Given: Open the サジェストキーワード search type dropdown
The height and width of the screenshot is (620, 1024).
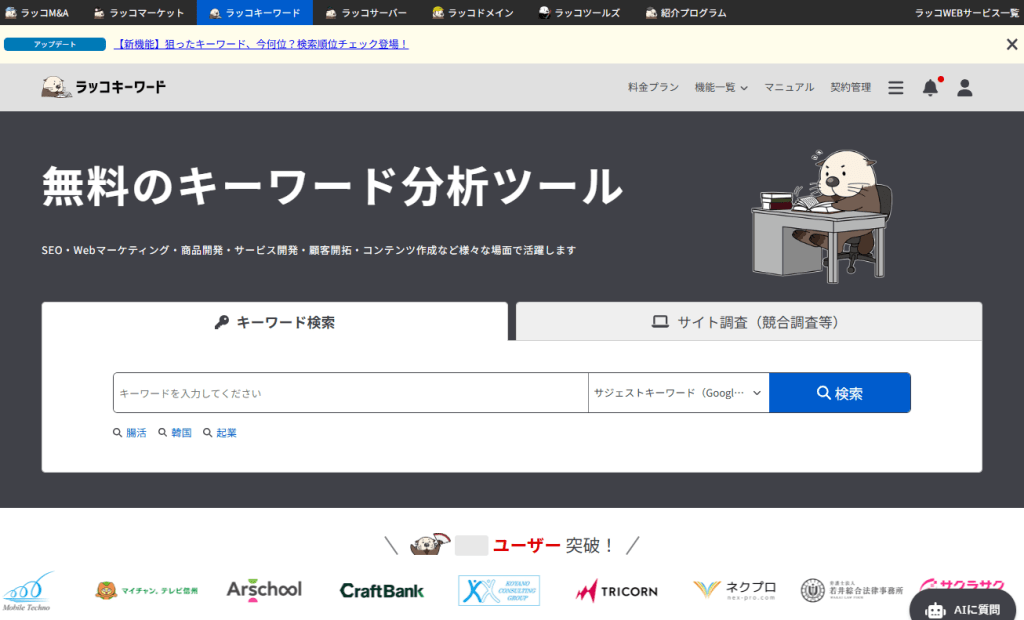Looking at the screenshot, I should point(678,393).
